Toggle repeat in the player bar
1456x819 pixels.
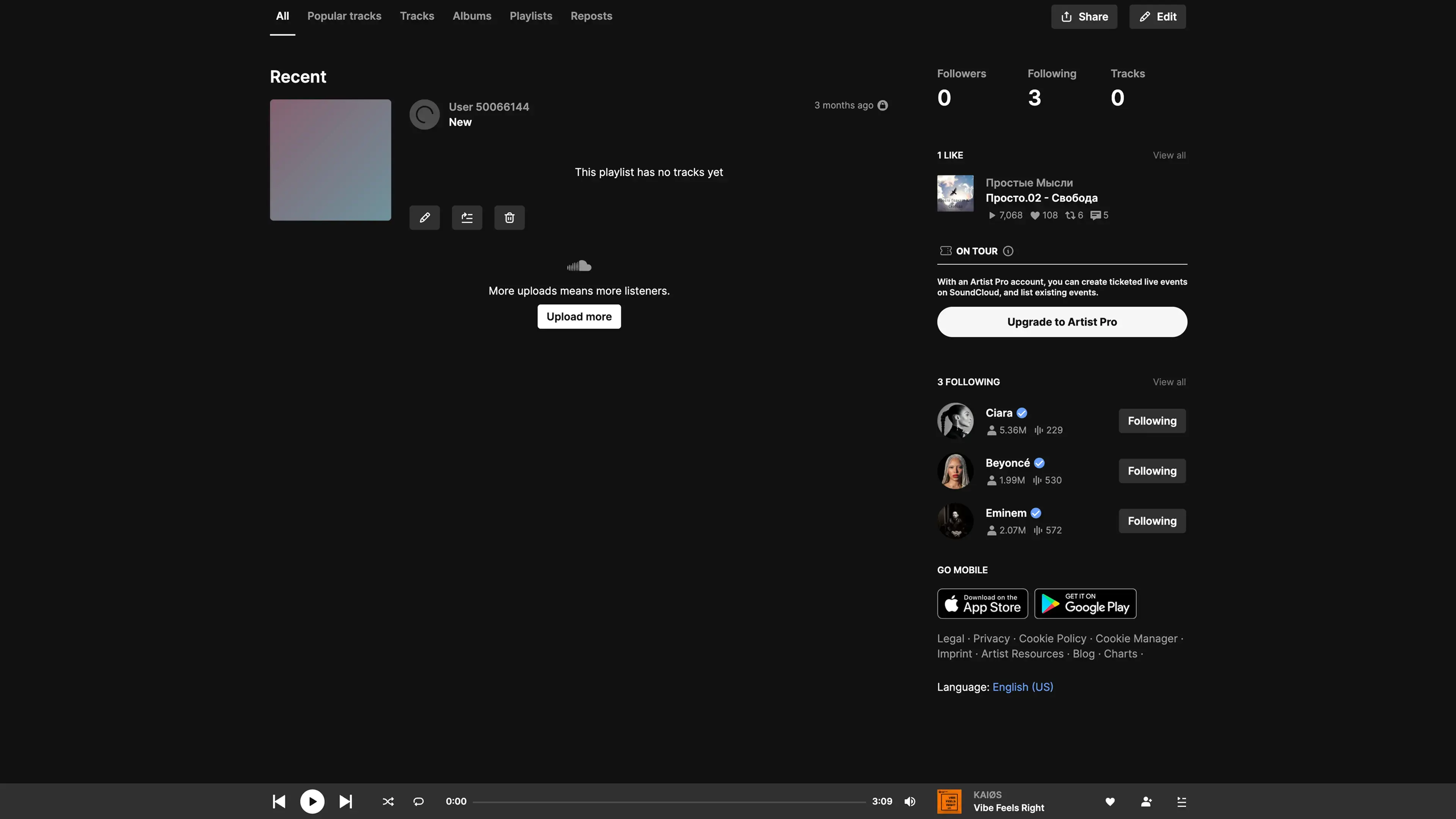point(418,802)
